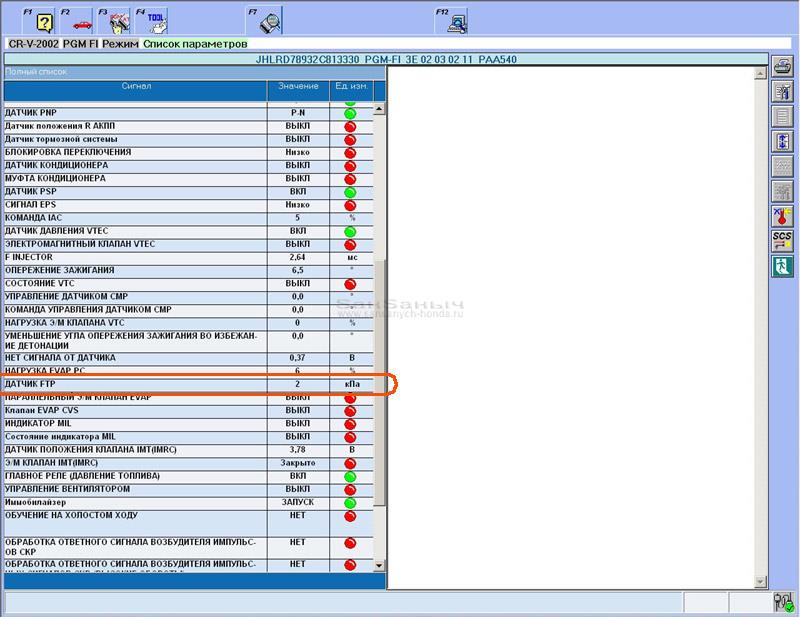Click green status indicator for ДАТЧИК PSP
The height and width of the screenshot is (617, 800).
350,192
